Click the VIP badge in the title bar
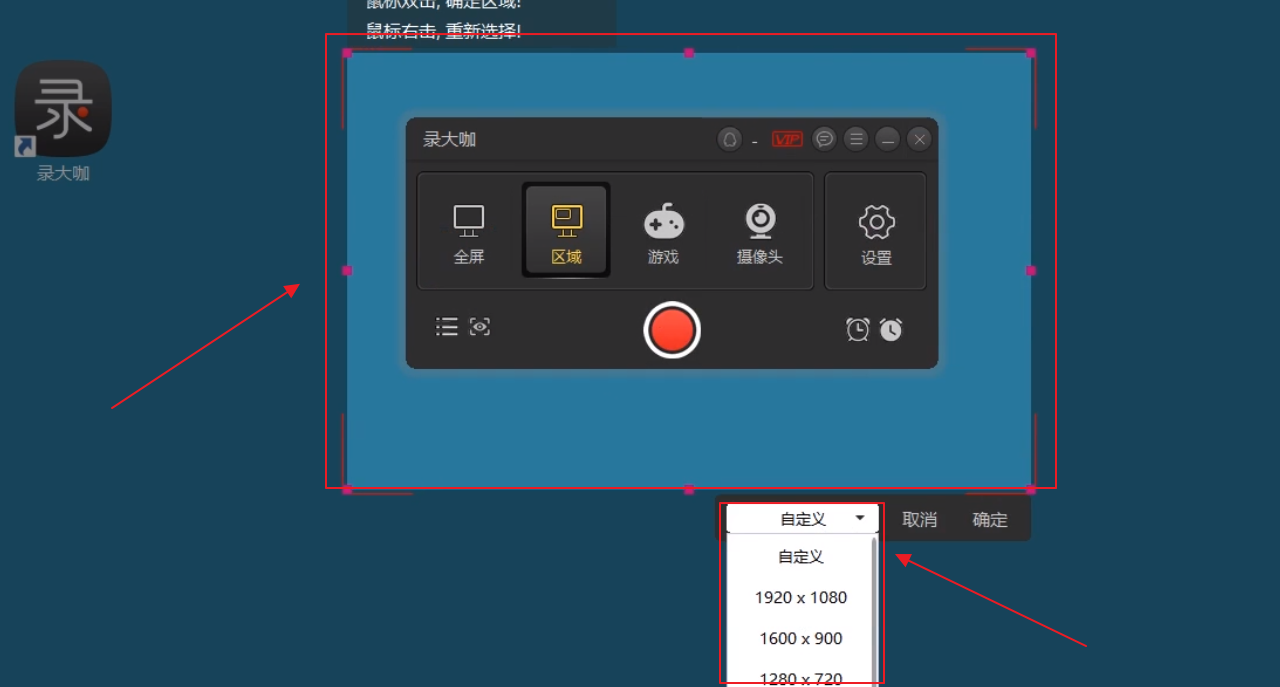Image resolution: width=1280 pixels, height=687 pixels. point(787,139)
